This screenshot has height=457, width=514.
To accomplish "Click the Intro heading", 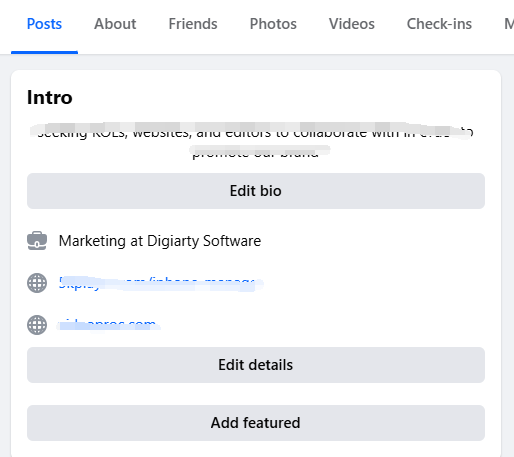I will 50,97.
